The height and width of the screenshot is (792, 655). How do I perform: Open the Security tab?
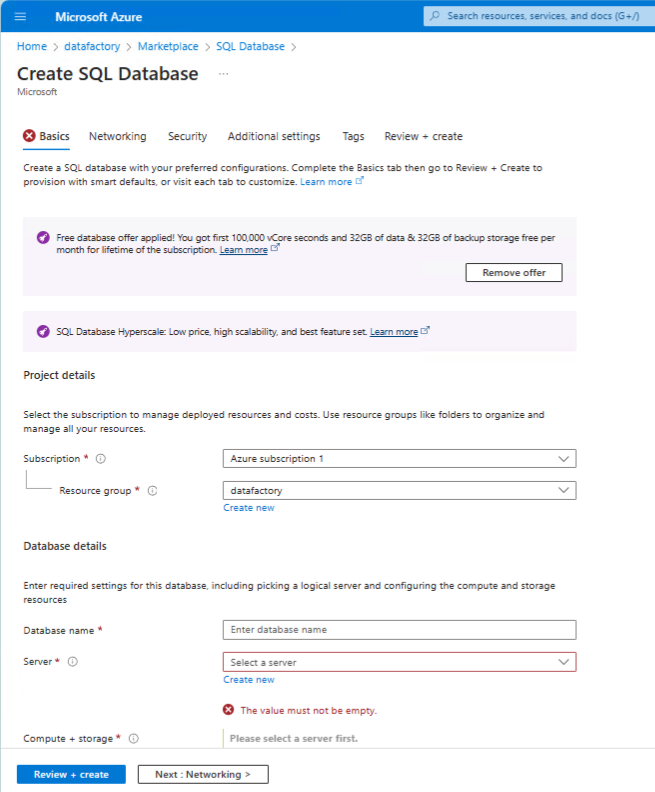[187, 136]
